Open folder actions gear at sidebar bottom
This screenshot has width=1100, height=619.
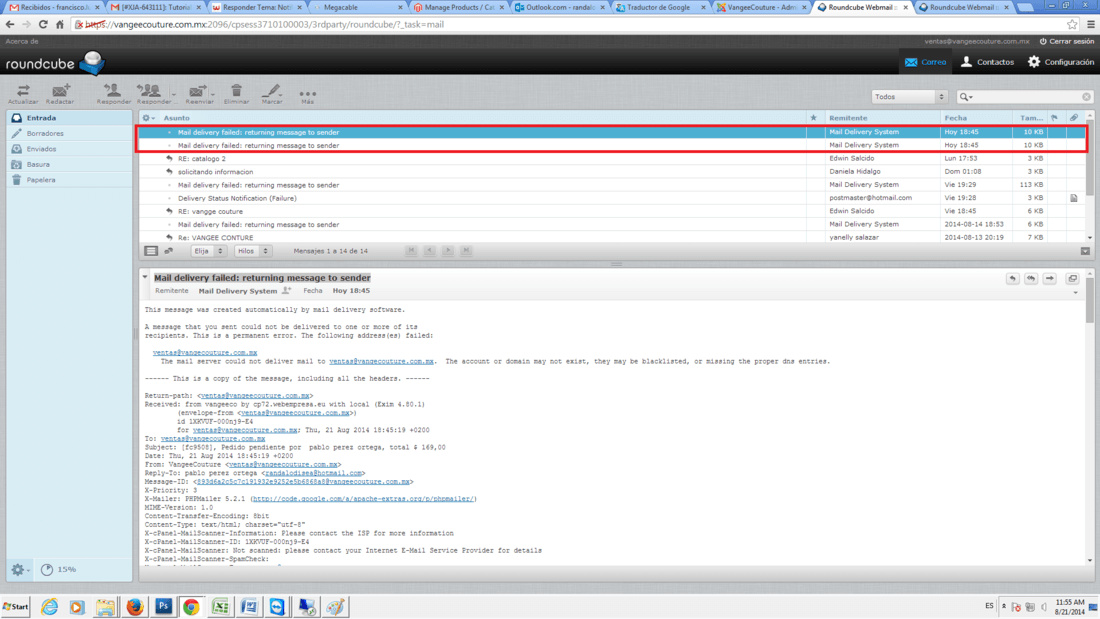pos(19,570)
